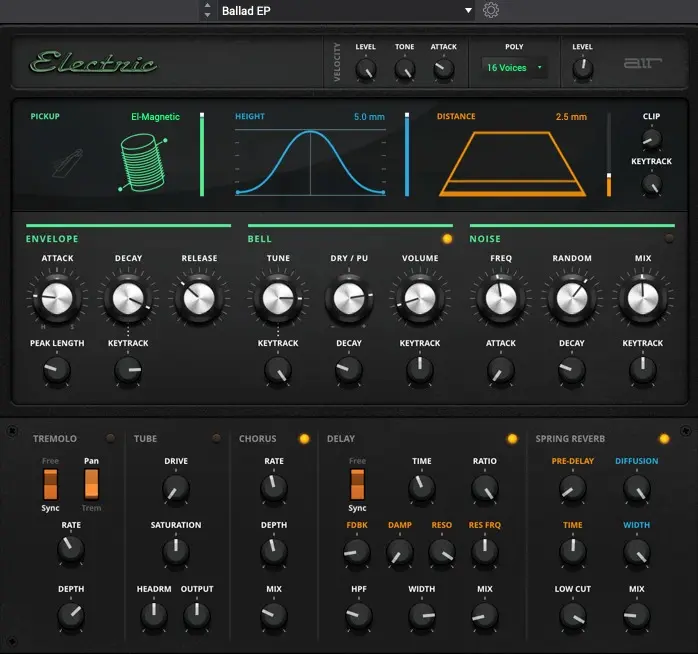Click the settings gear next to preset name
698x654 pixels.
491,11
